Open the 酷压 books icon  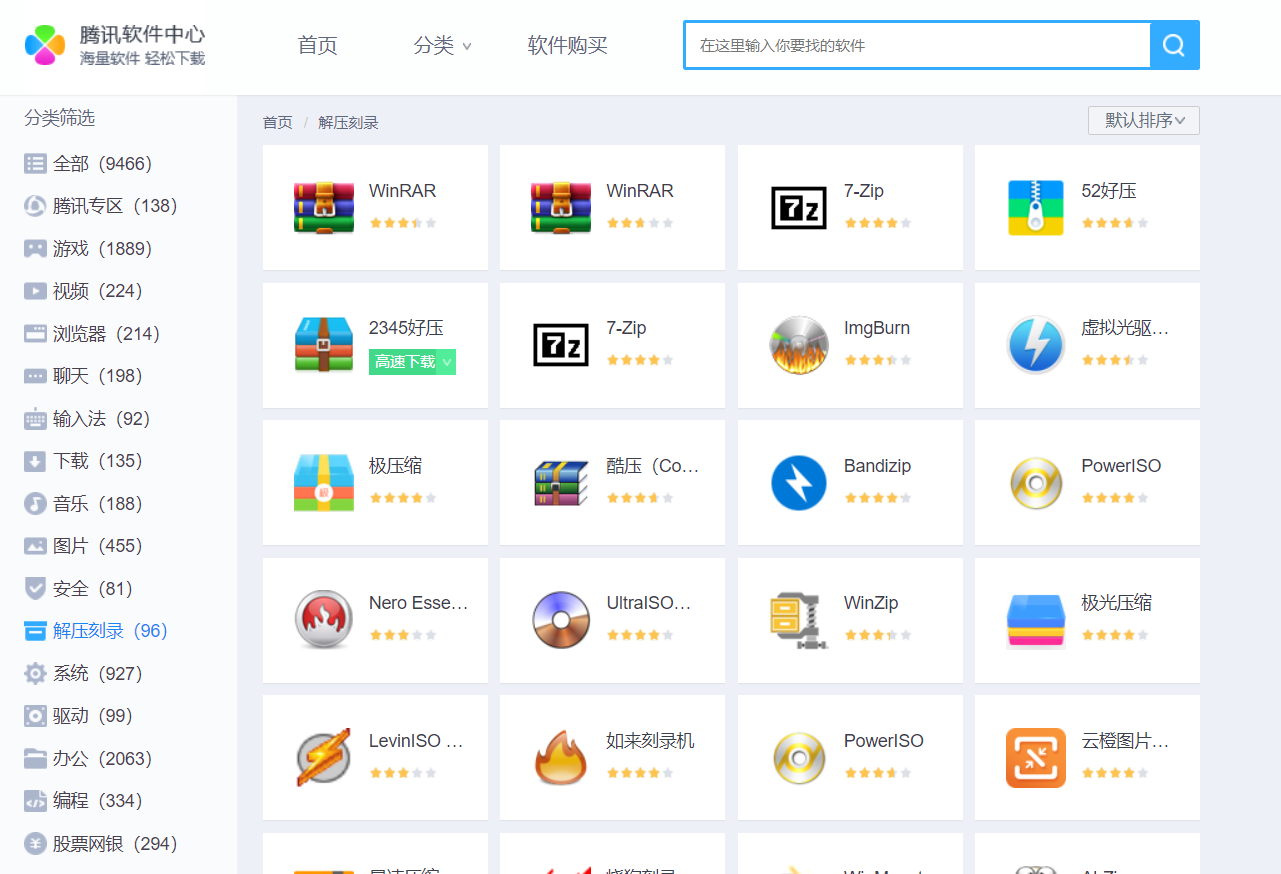click(561, 483)
